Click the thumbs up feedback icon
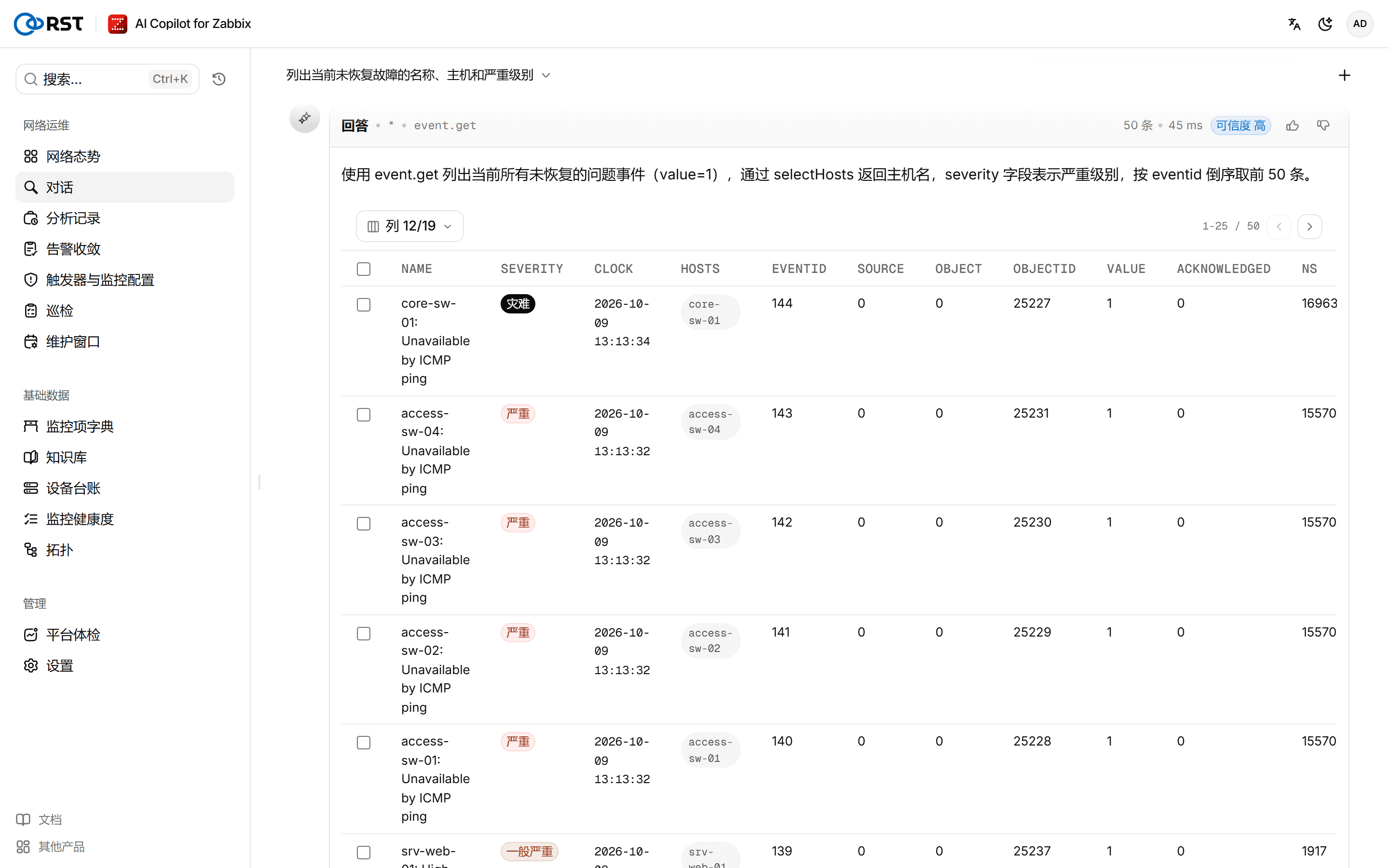The image size is (1389, 868). click(1293, 125)
